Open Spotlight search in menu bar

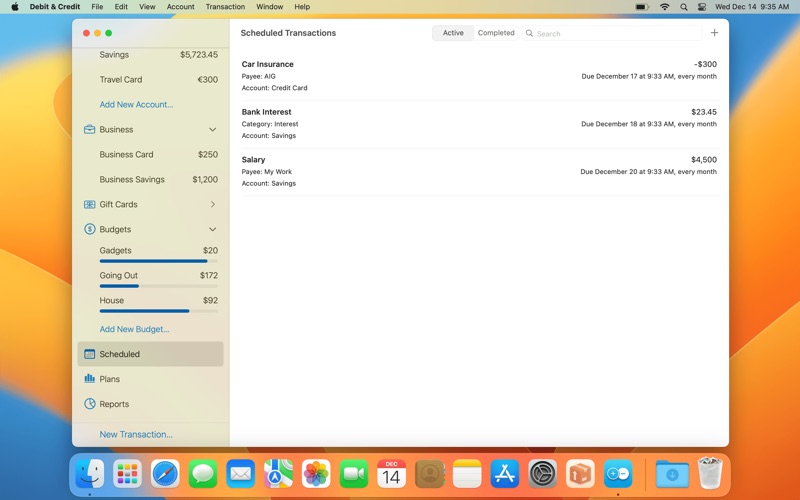click(x=684, y=7)
